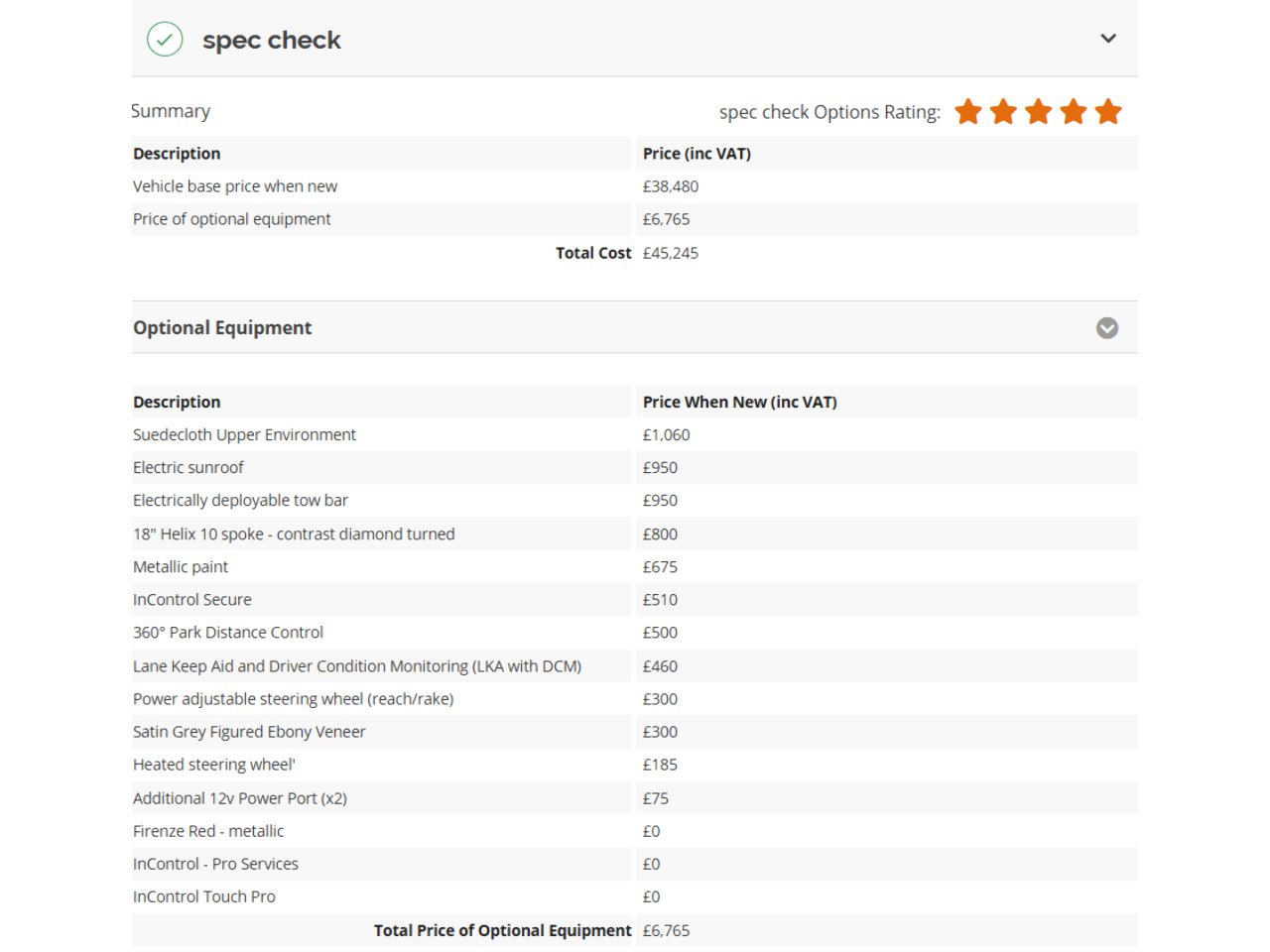Click the Metallic paint option row

(x=181, y=567)
